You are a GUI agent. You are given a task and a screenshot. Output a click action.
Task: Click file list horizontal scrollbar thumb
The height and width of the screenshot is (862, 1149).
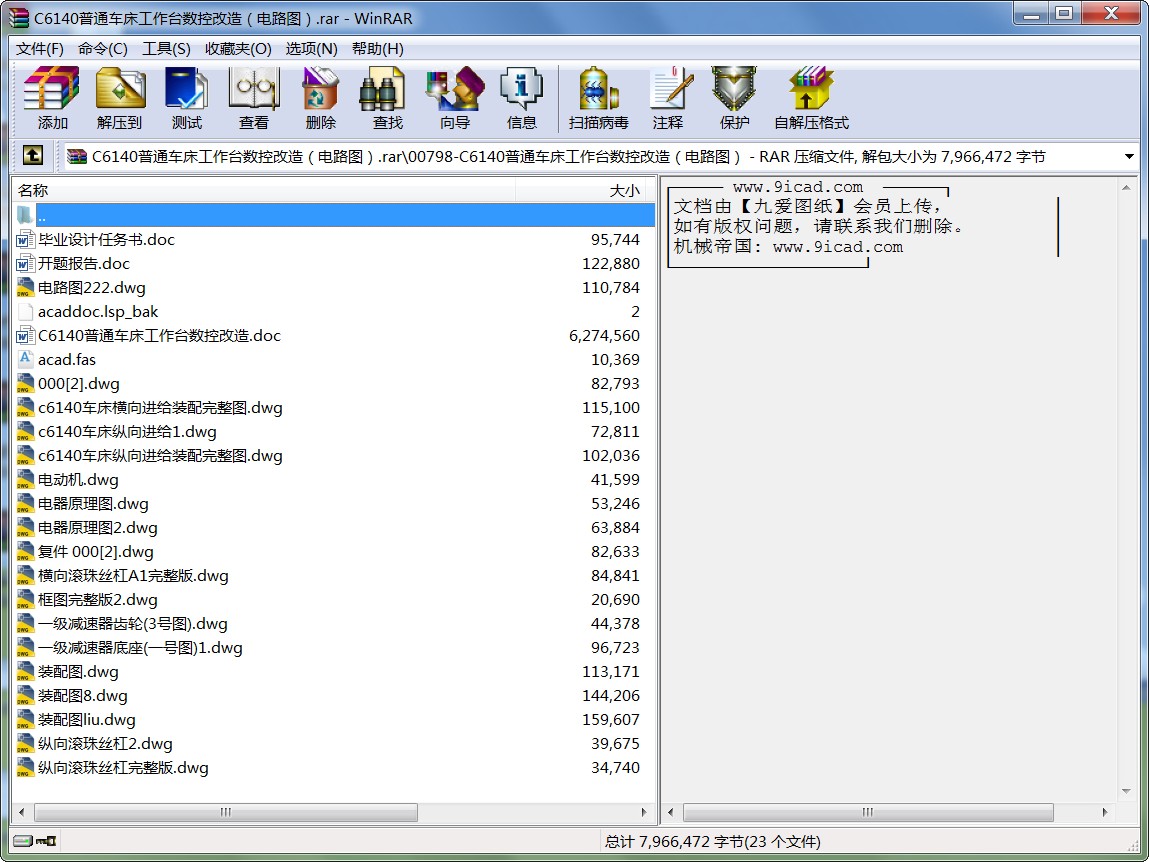click(x=226, y=812)
